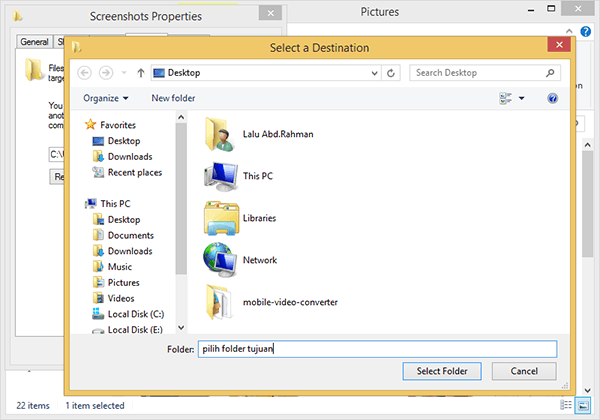Click the Select Folder button
This screenshot has height=420, width=600.
(442, 371)
